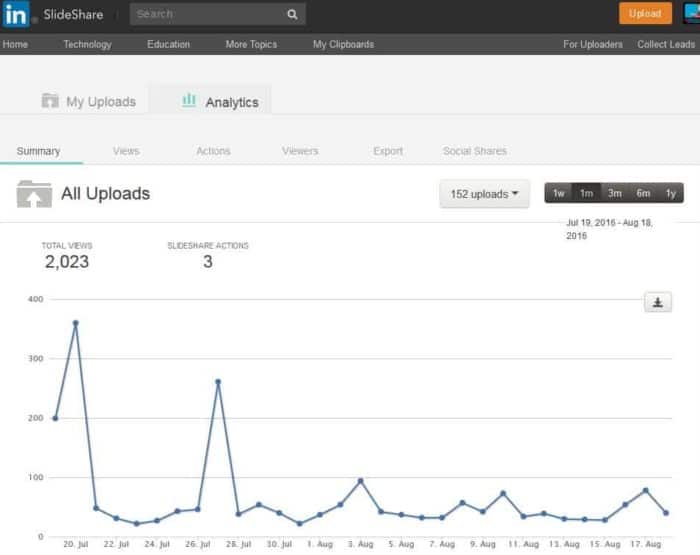Click the chart peak point near 27 Jul
The image size is (700, 555).
pyautogui.click(x=218, y=382)
